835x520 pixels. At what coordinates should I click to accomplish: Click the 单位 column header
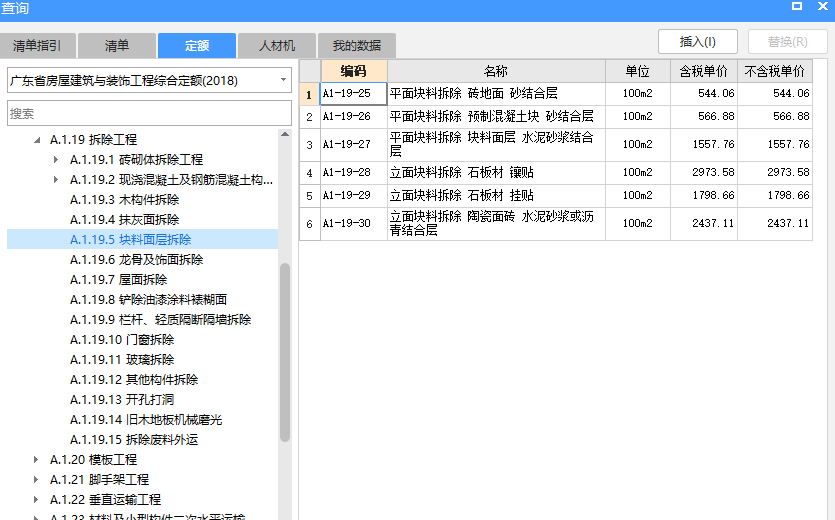click(637, 71)
